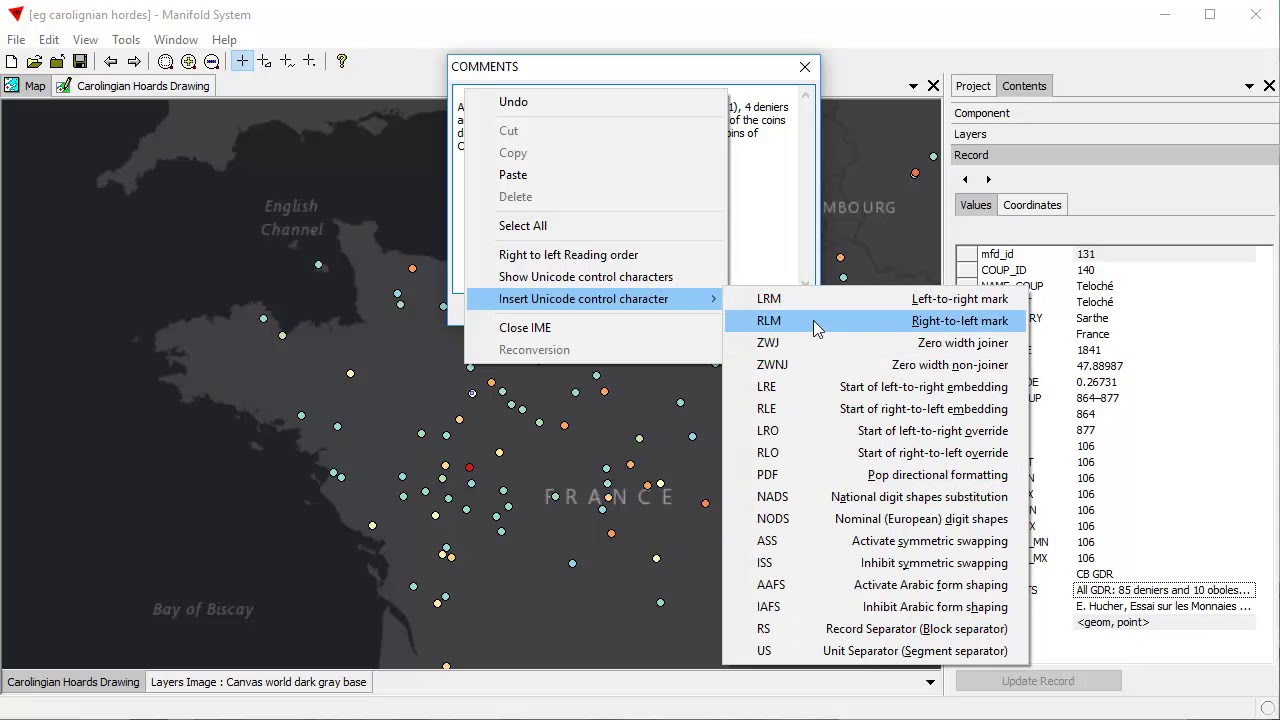Insert RLM Right-to-left mark
The image size is (1280, 720).
[x=875, y=321]
